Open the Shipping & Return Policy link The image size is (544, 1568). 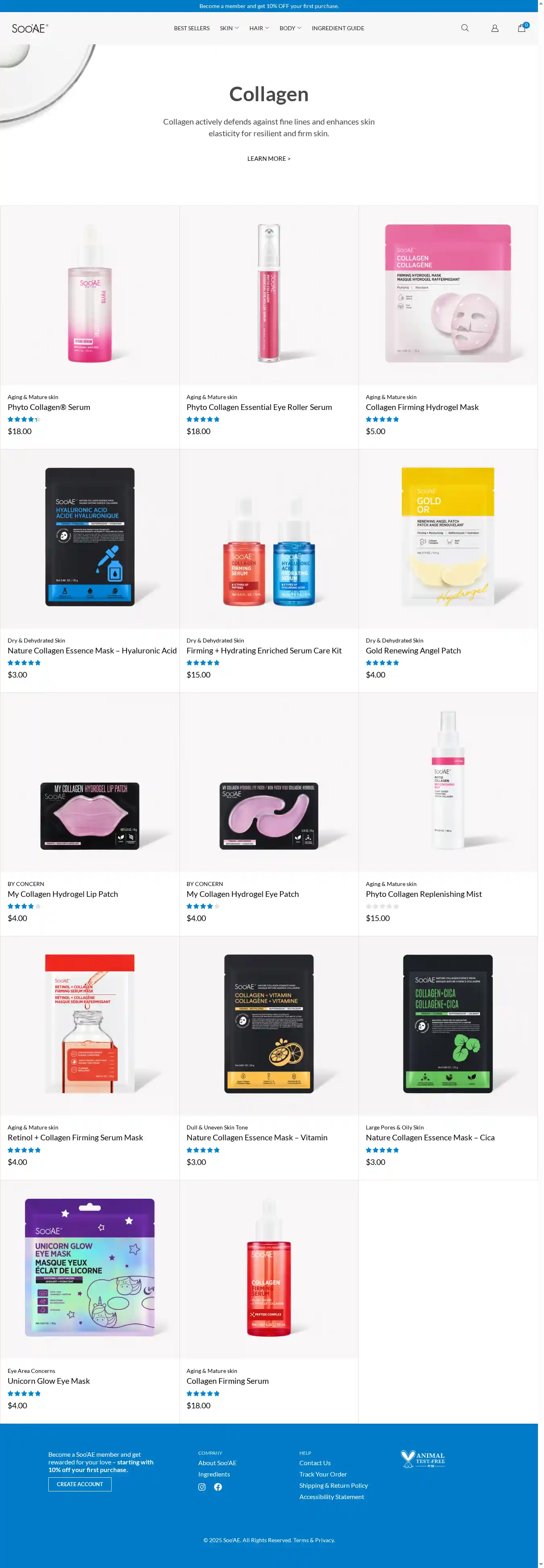pyautogui.click(x=334, y=1485)
